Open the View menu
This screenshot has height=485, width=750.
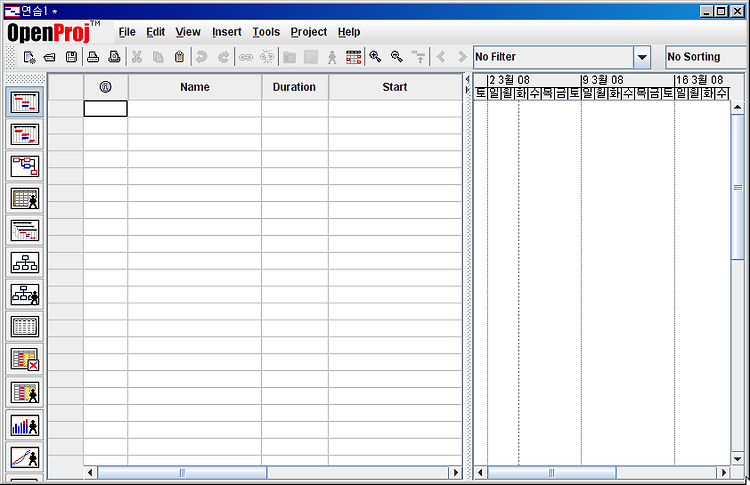tap(188, 32)
